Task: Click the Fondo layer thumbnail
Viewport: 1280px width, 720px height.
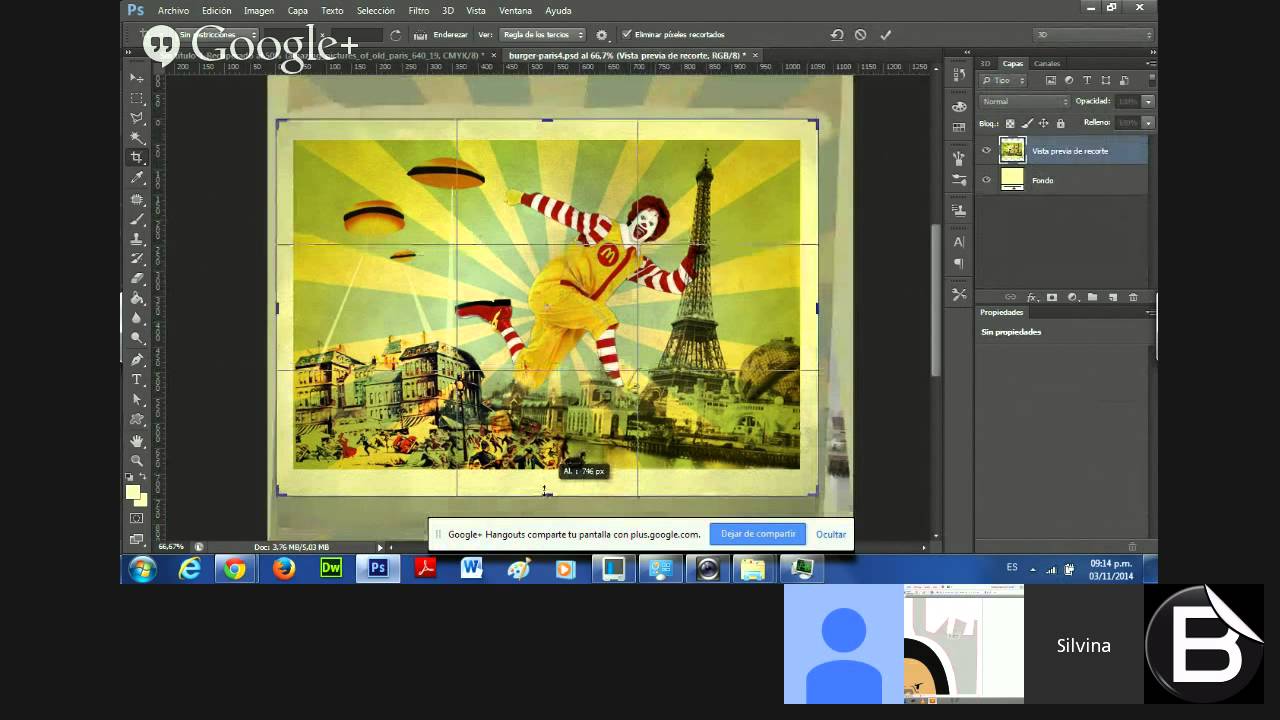Action: (x=1012, y=180)
